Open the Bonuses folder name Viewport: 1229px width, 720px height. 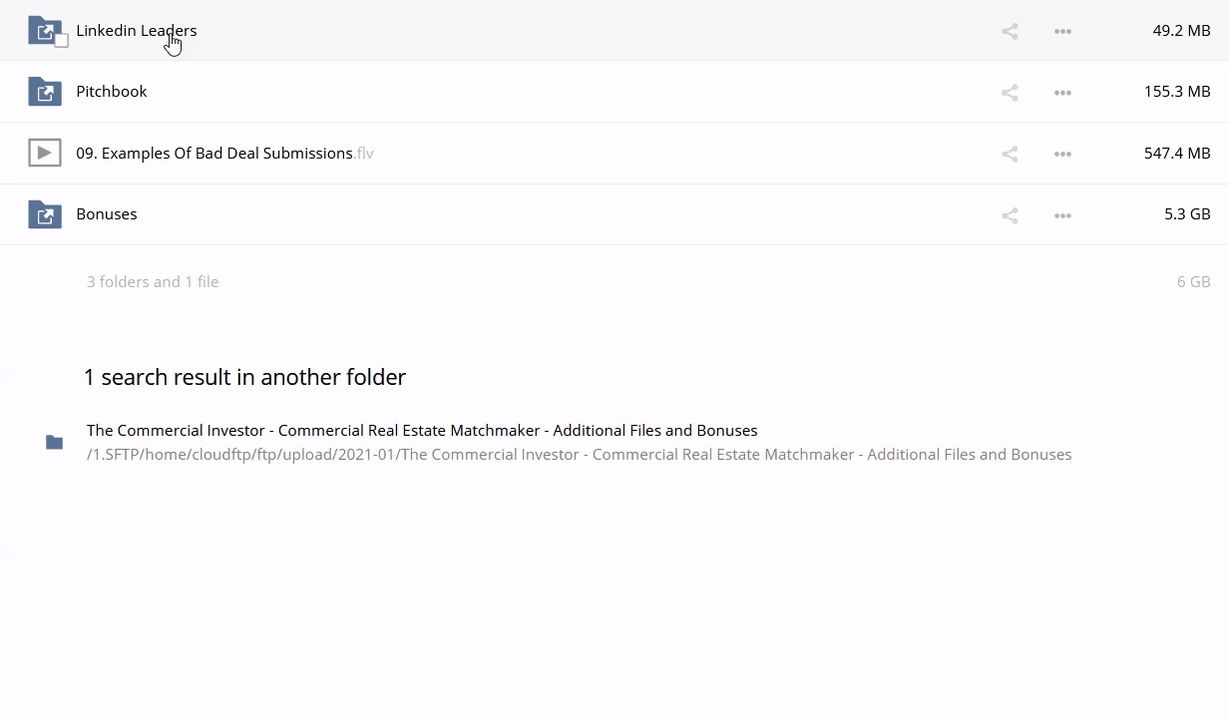106,214
